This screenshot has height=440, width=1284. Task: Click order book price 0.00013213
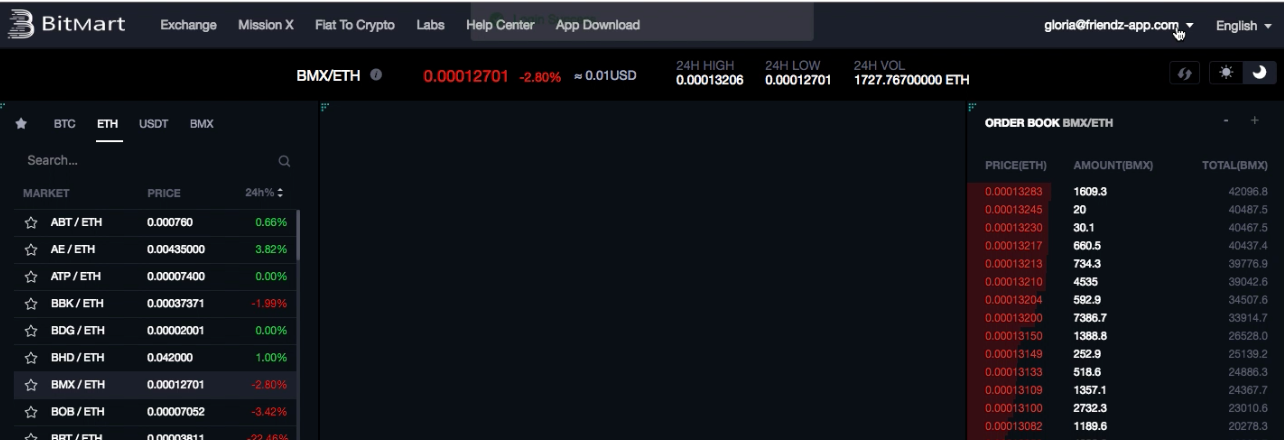click(x=1014, y=264)
